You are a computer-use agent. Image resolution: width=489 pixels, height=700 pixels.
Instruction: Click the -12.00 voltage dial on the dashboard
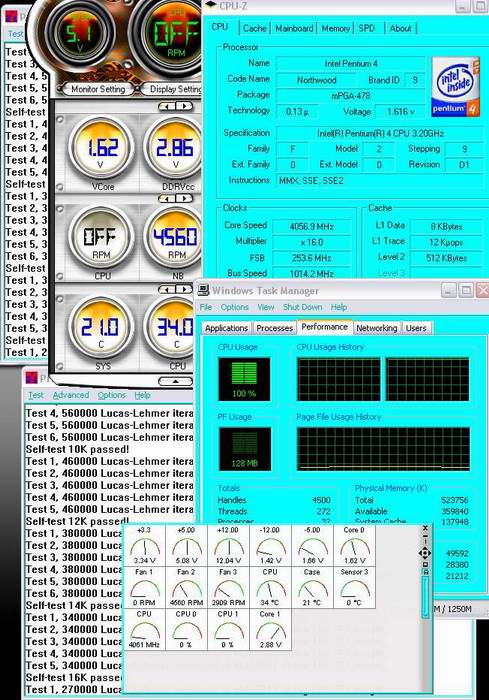pyautogui.click(x=270, y=546)
